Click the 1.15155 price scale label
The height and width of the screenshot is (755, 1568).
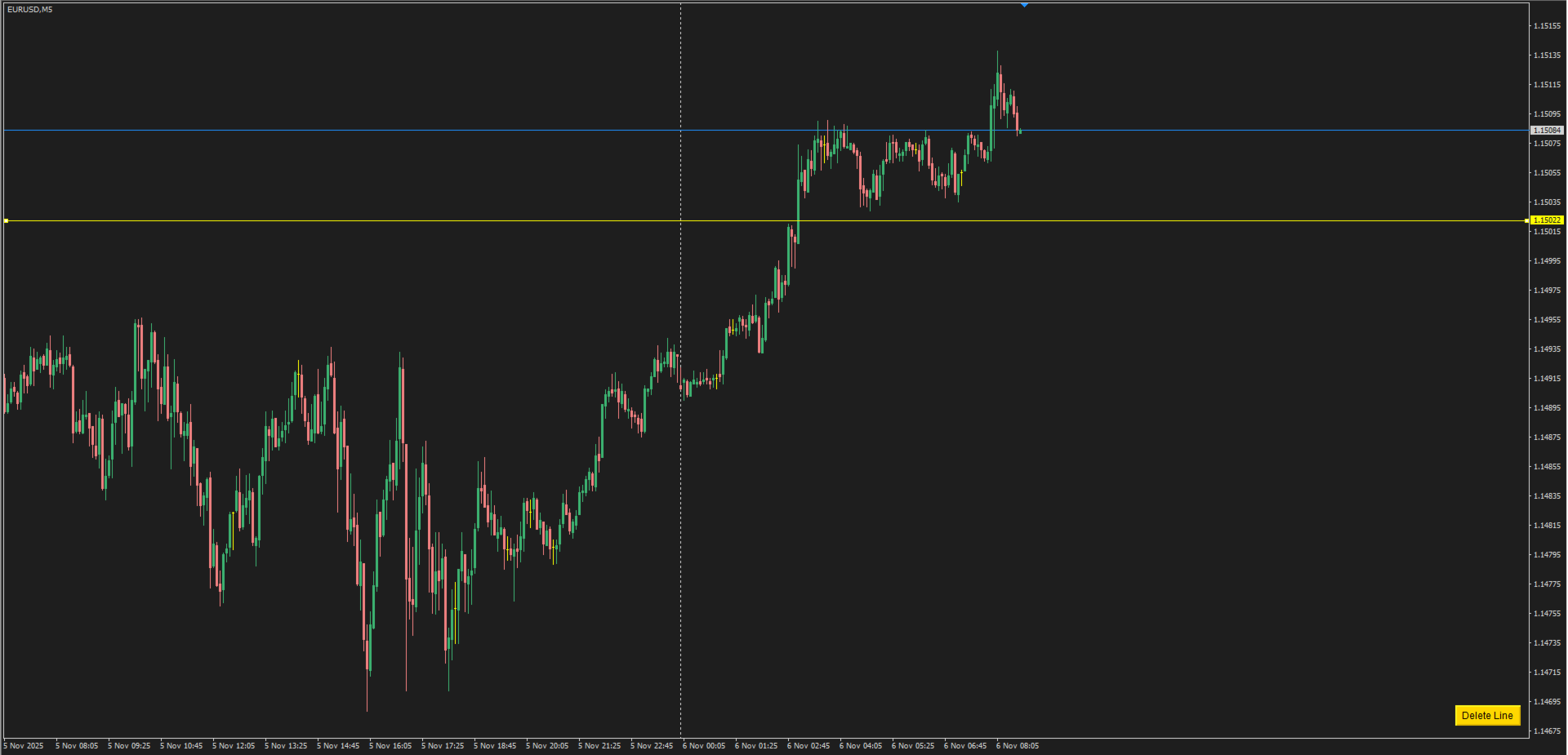[1547, 26]
